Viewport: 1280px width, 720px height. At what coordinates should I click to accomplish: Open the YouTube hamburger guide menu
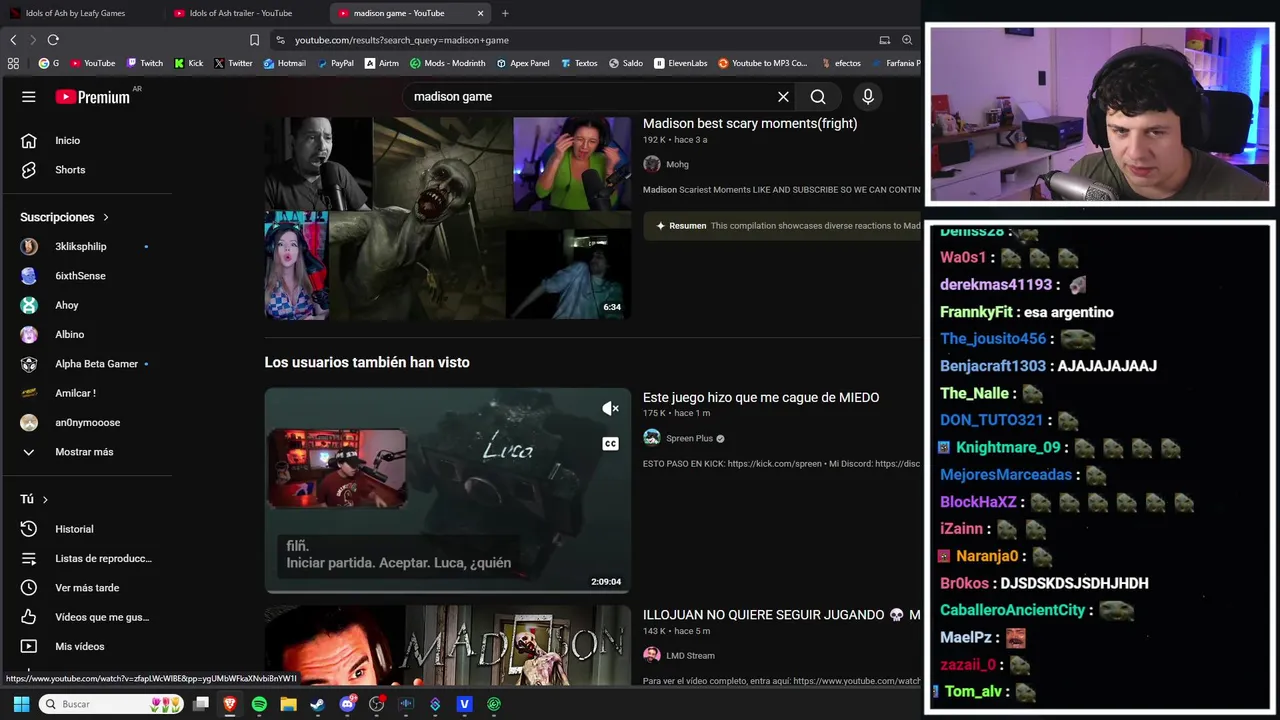click(29, 97)
